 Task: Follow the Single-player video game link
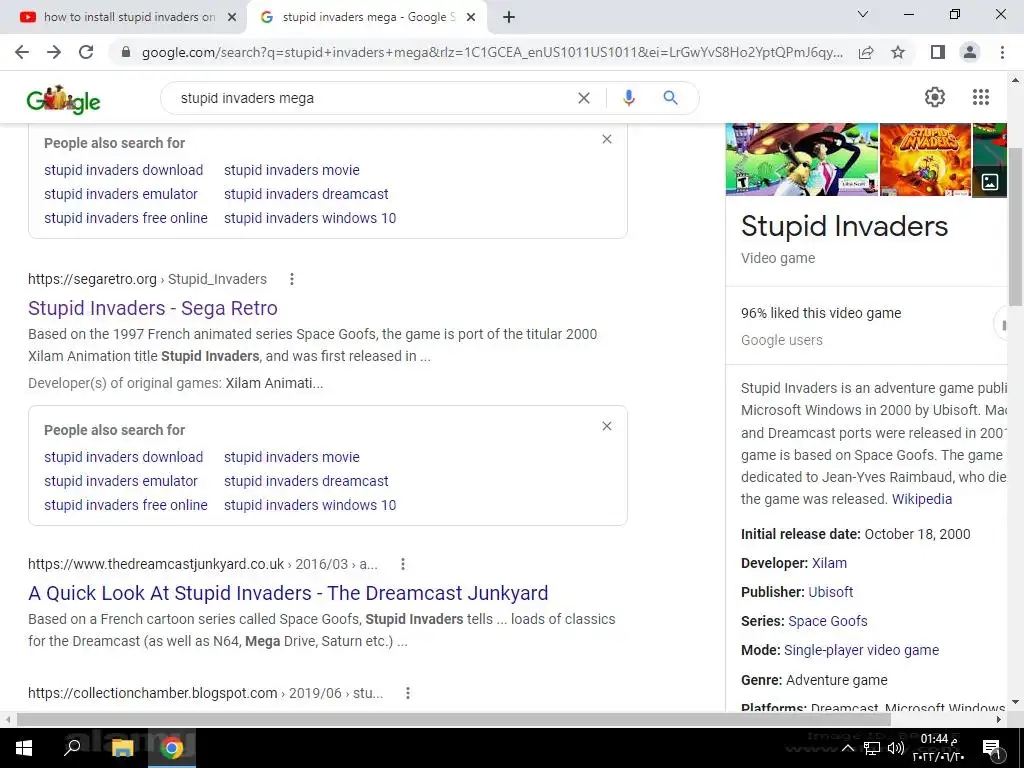[x=861, y=650]
